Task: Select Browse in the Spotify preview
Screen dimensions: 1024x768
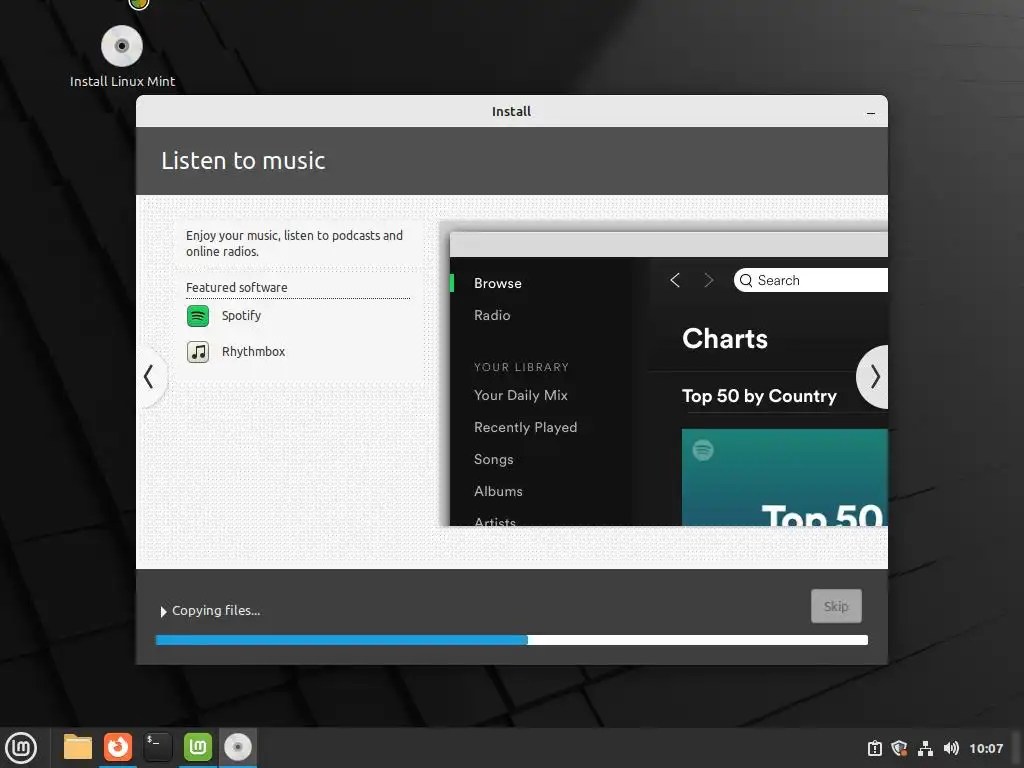Action: (x=498, y=283)
